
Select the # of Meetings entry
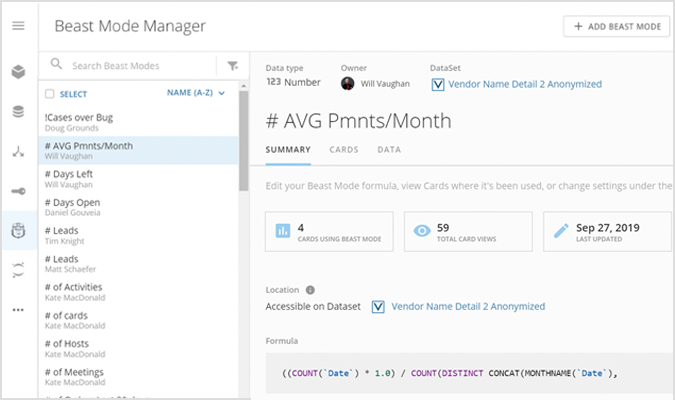[139, 377]
